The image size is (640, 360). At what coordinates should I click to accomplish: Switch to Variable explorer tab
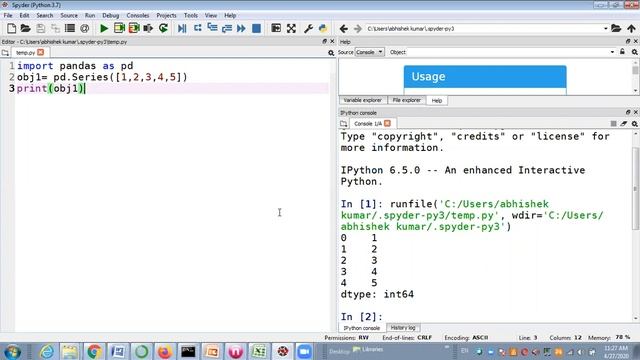(x=362, y=100)
